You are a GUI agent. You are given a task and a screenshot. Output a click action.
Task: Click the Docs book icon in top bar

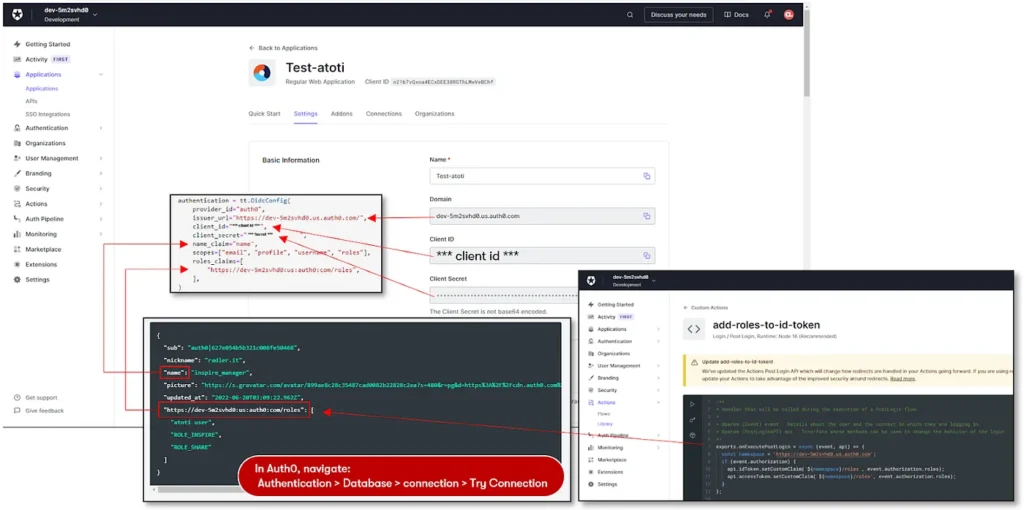[x=728, y=14]
